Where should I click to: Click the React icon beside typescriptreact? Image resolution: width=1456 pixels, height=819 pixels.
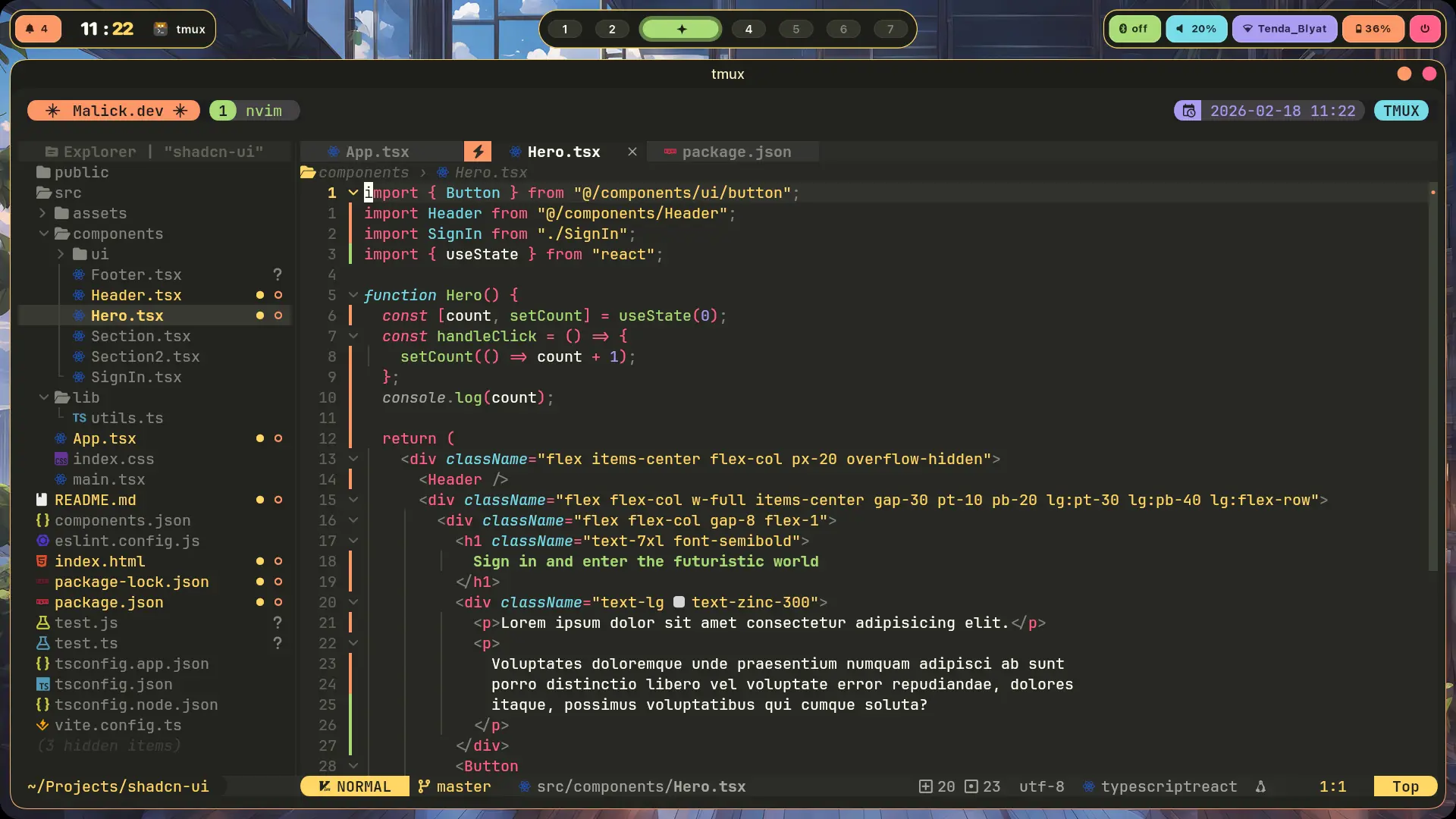pyautogui.click(x=1088, y=786)
